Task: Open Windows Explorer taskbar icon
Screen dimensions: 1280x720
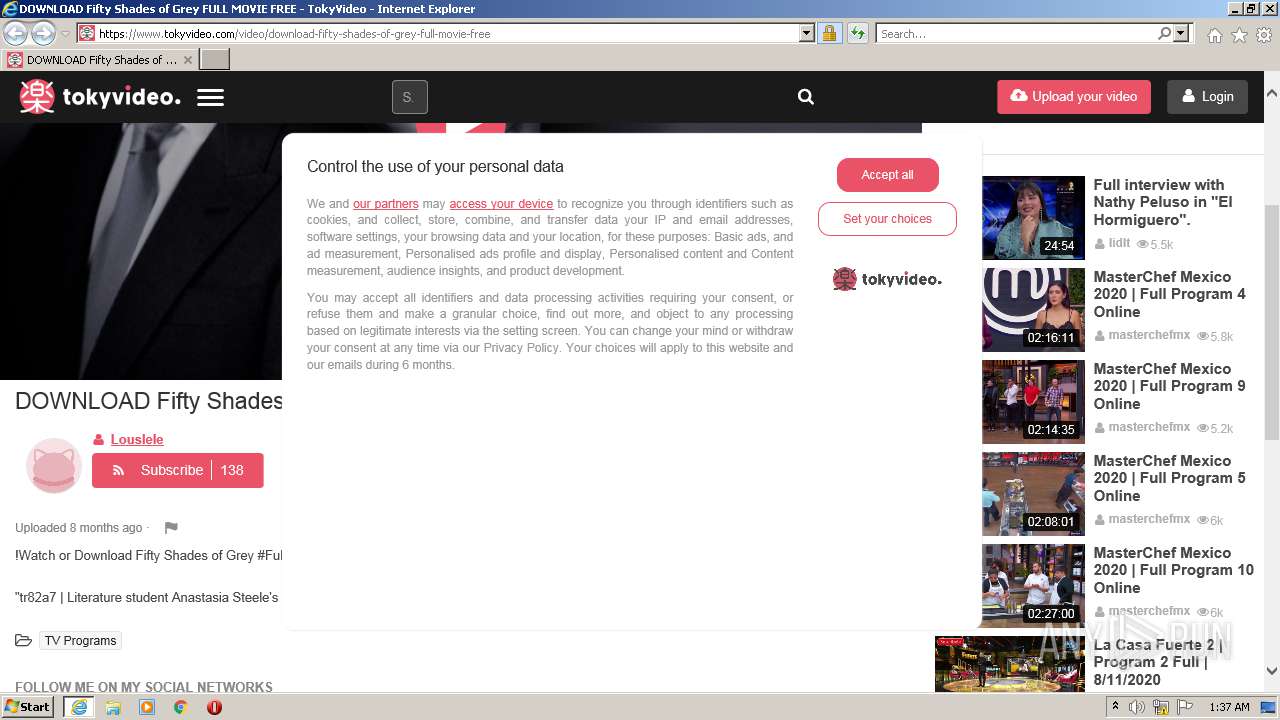Action: [113, 707]
